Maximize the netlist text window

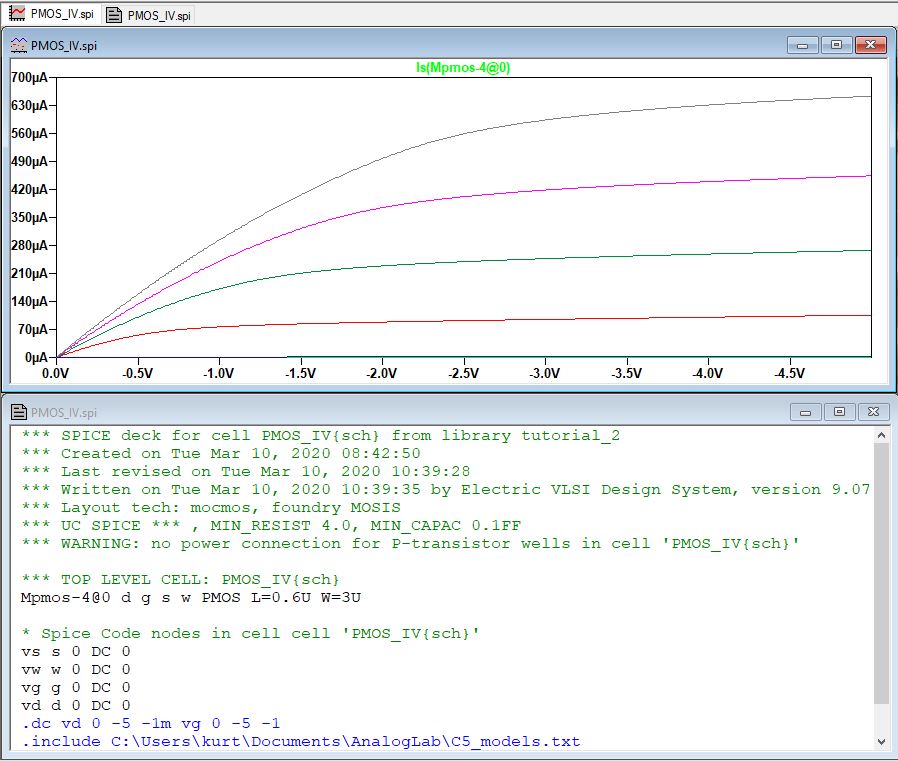(839, 412)
